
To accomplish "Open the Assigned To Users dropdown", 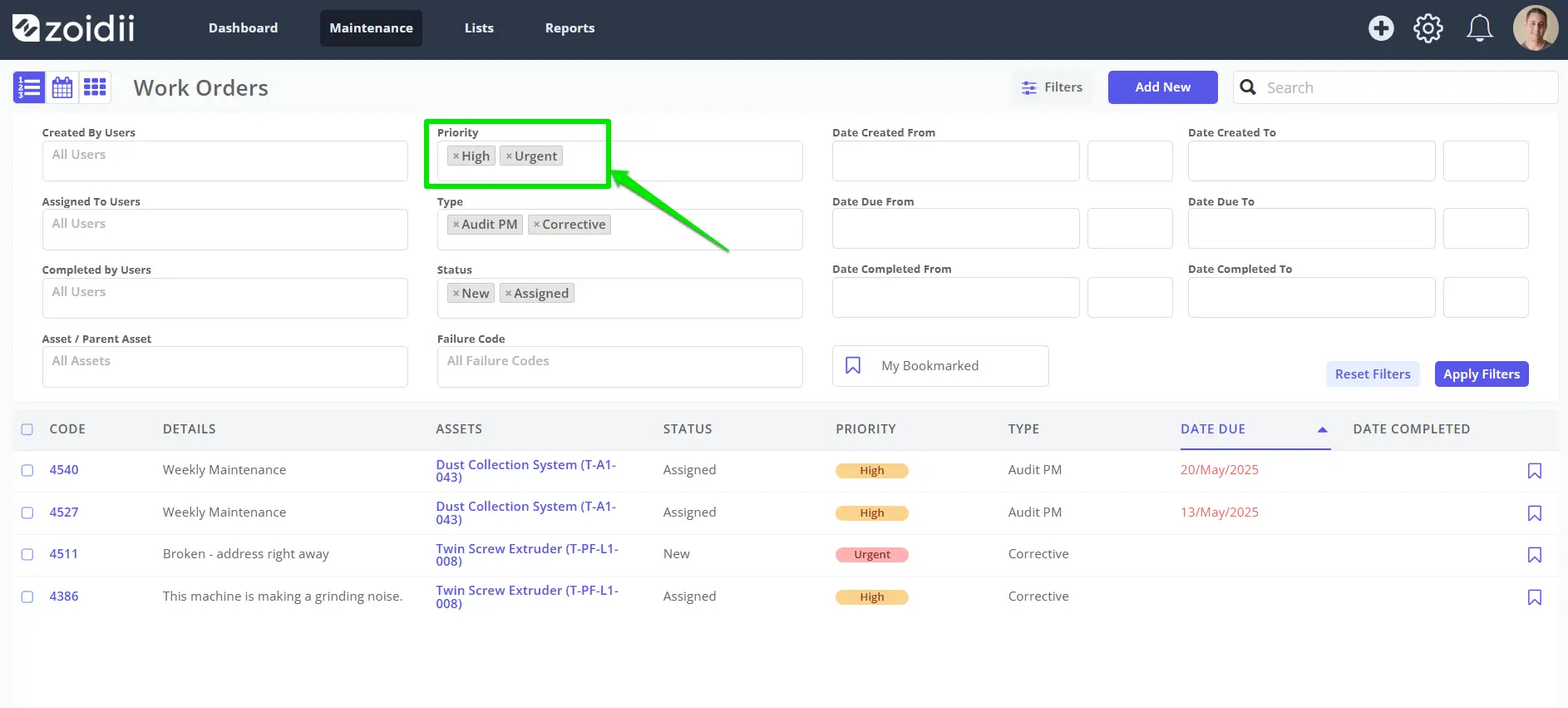I will [x=225, y=230].
